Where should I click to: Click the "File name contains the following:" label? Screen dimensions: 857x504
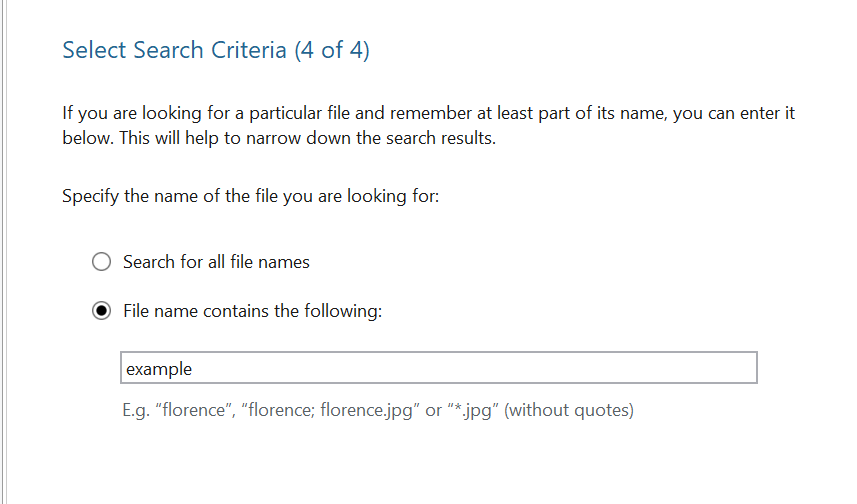(252, 311)
